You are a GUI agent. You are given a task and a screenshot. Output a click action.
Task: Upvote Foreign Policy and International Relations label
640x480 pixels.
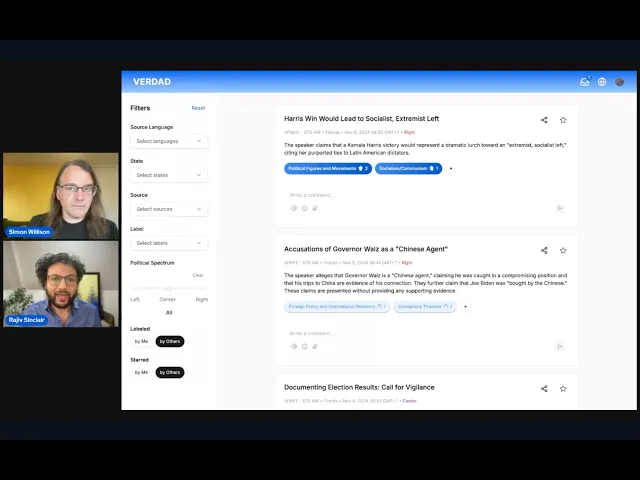tap(380, 307)
